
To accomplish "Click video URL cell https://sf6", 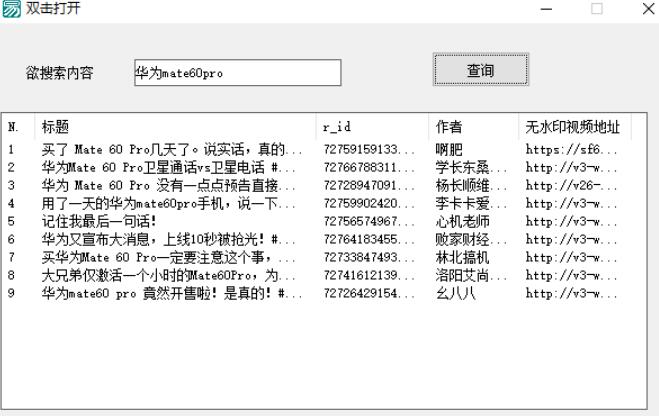I will tap(571, 149).
